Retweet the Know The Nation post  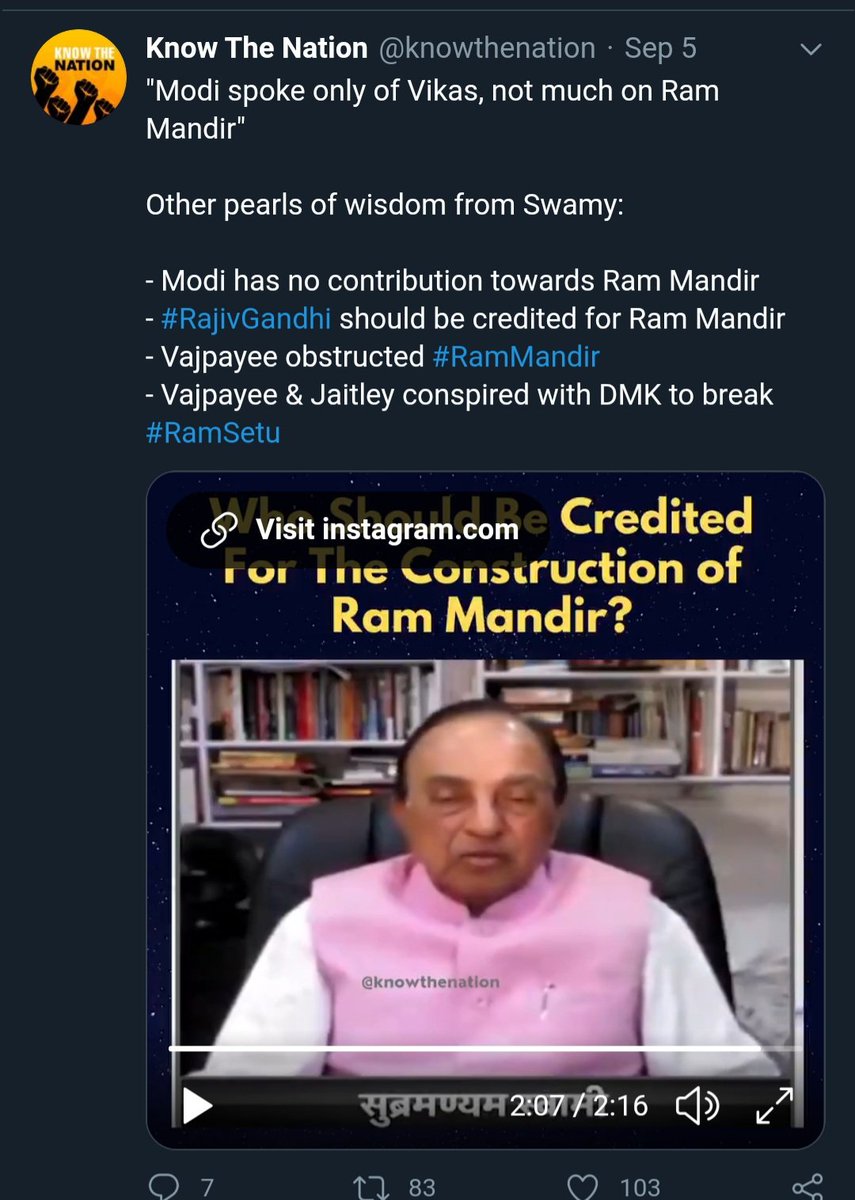point(372,1186)
